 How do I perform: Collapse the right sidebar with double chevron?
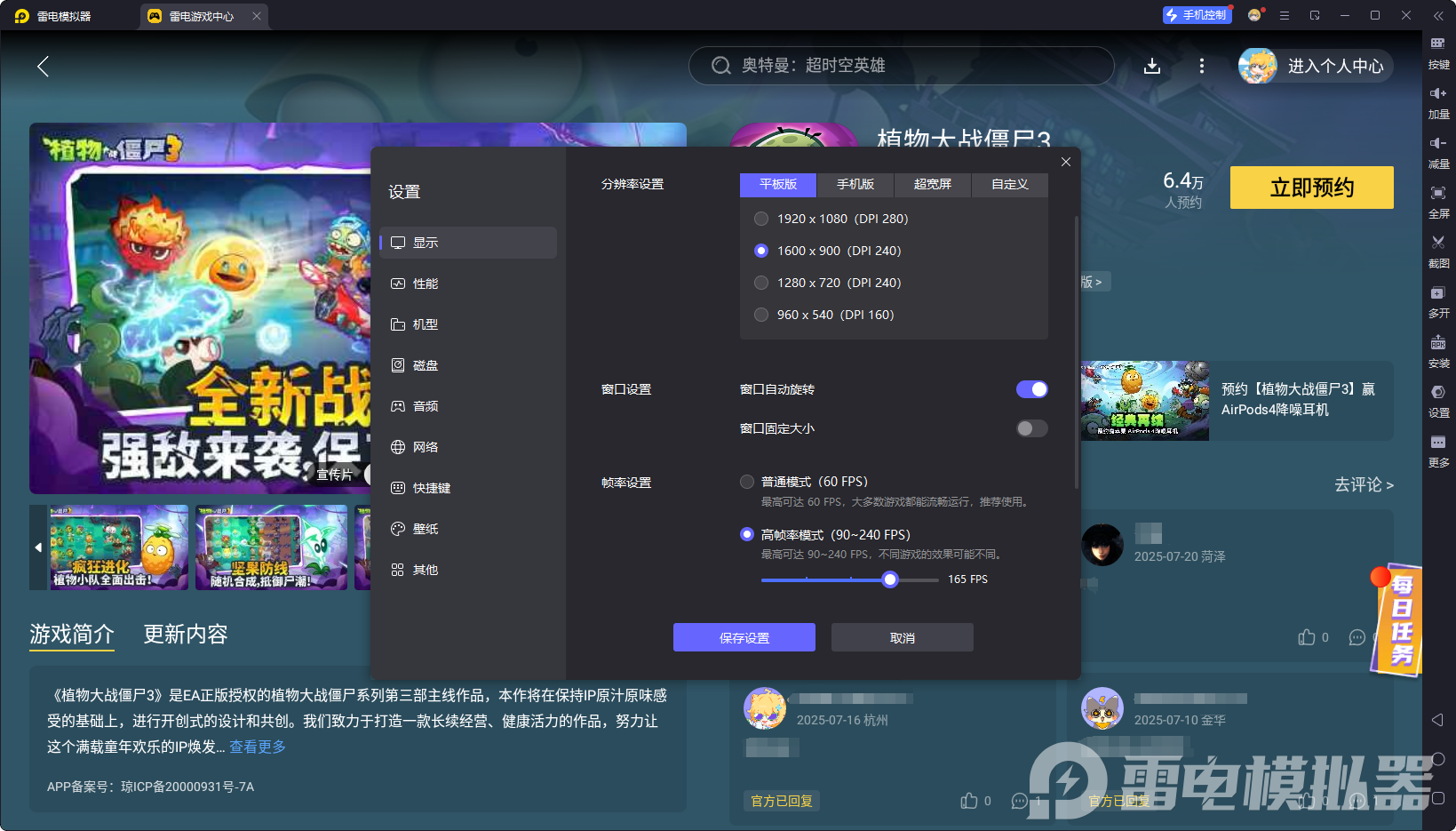[x=1438, y=16]
